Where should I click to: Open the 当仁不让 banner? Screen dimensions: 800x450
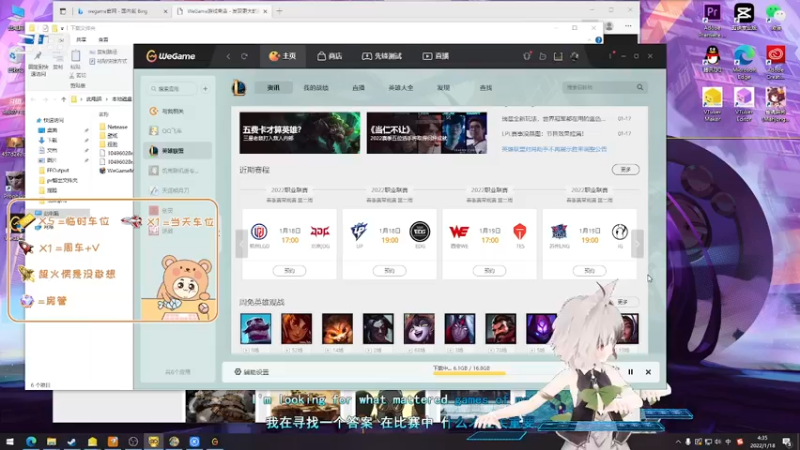(427, 133)
